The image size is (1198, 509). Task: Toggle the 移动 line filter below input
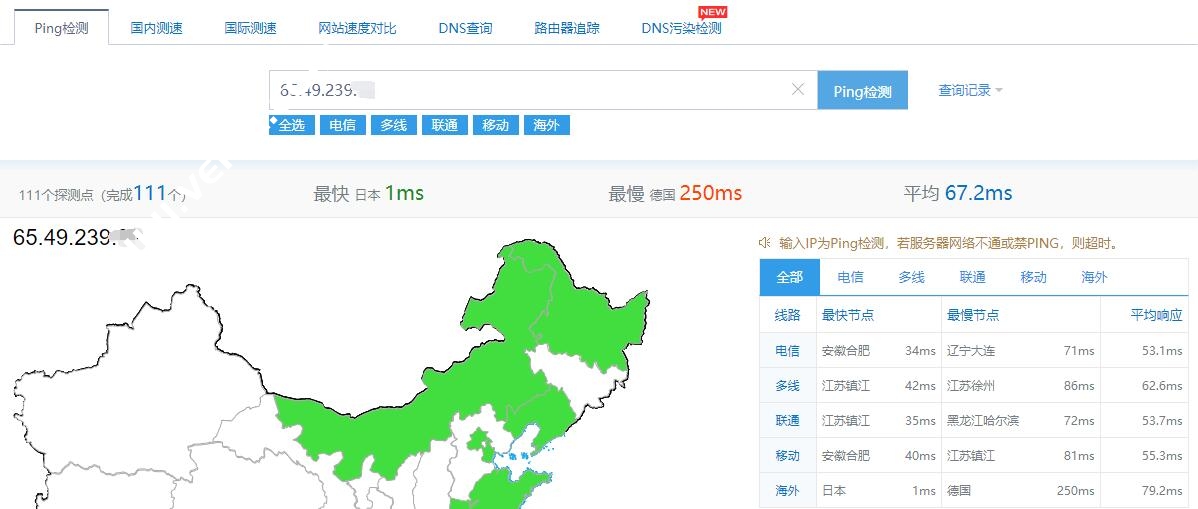coord(496,125)
